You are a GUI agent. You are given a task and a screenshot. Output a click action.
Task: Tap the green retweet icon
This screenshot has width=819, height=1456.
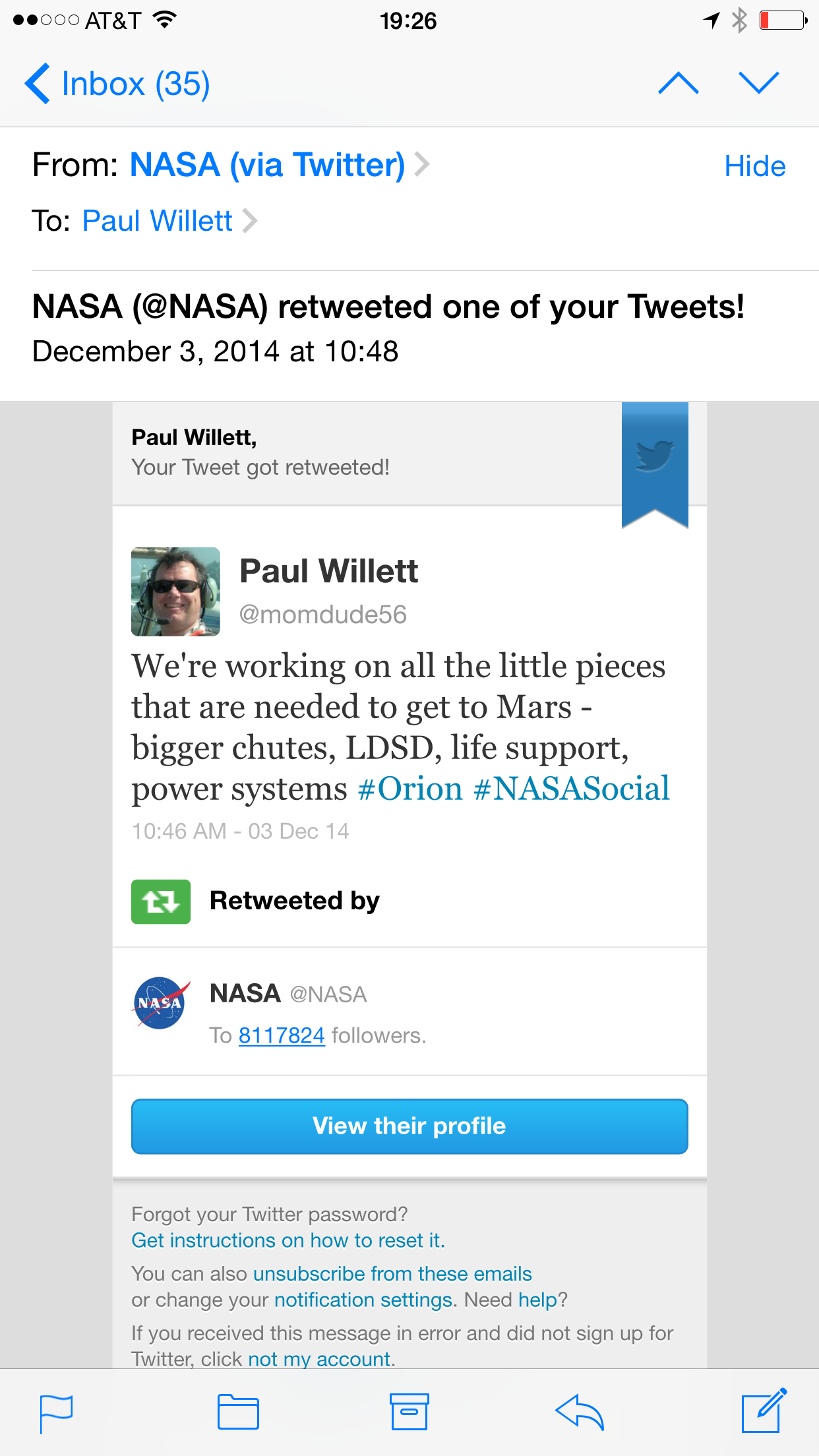click(x=161, y=901)
